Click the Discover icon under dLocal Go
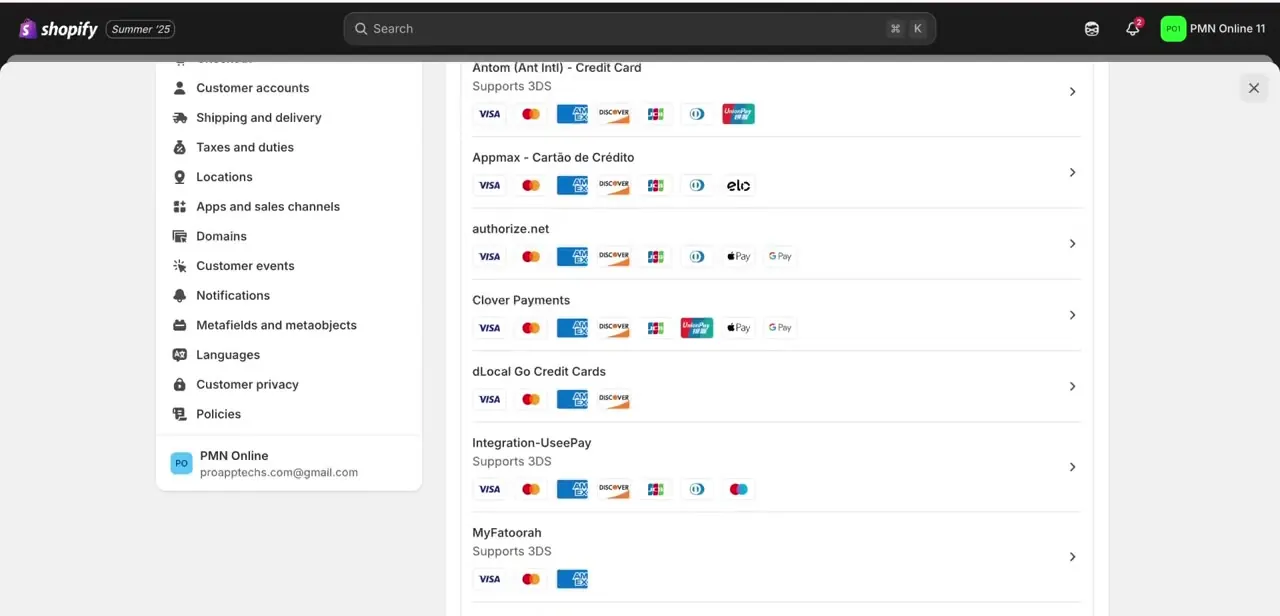 (x=614, y=399)
